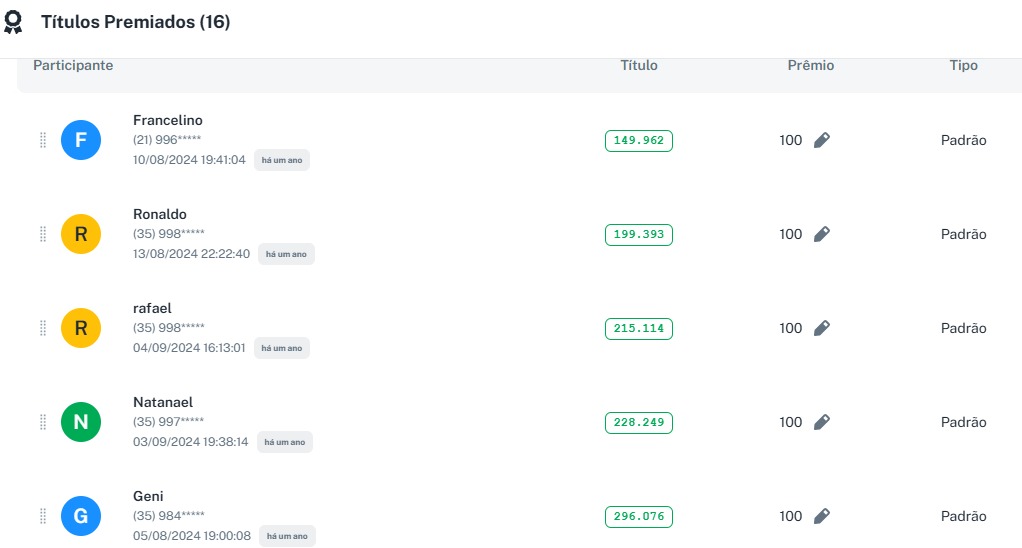Screen dimensions: 1022x548
Task: Select title badge 296.076
Action: click(x=639, y=516)
